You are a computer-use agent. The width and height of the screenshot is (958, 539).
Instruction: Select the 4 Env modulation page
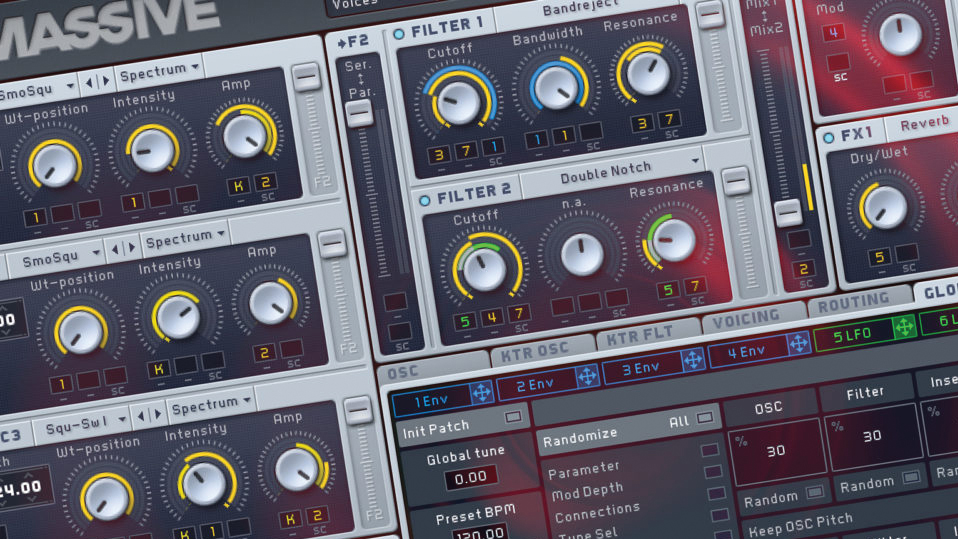click(x=747, y=353)
